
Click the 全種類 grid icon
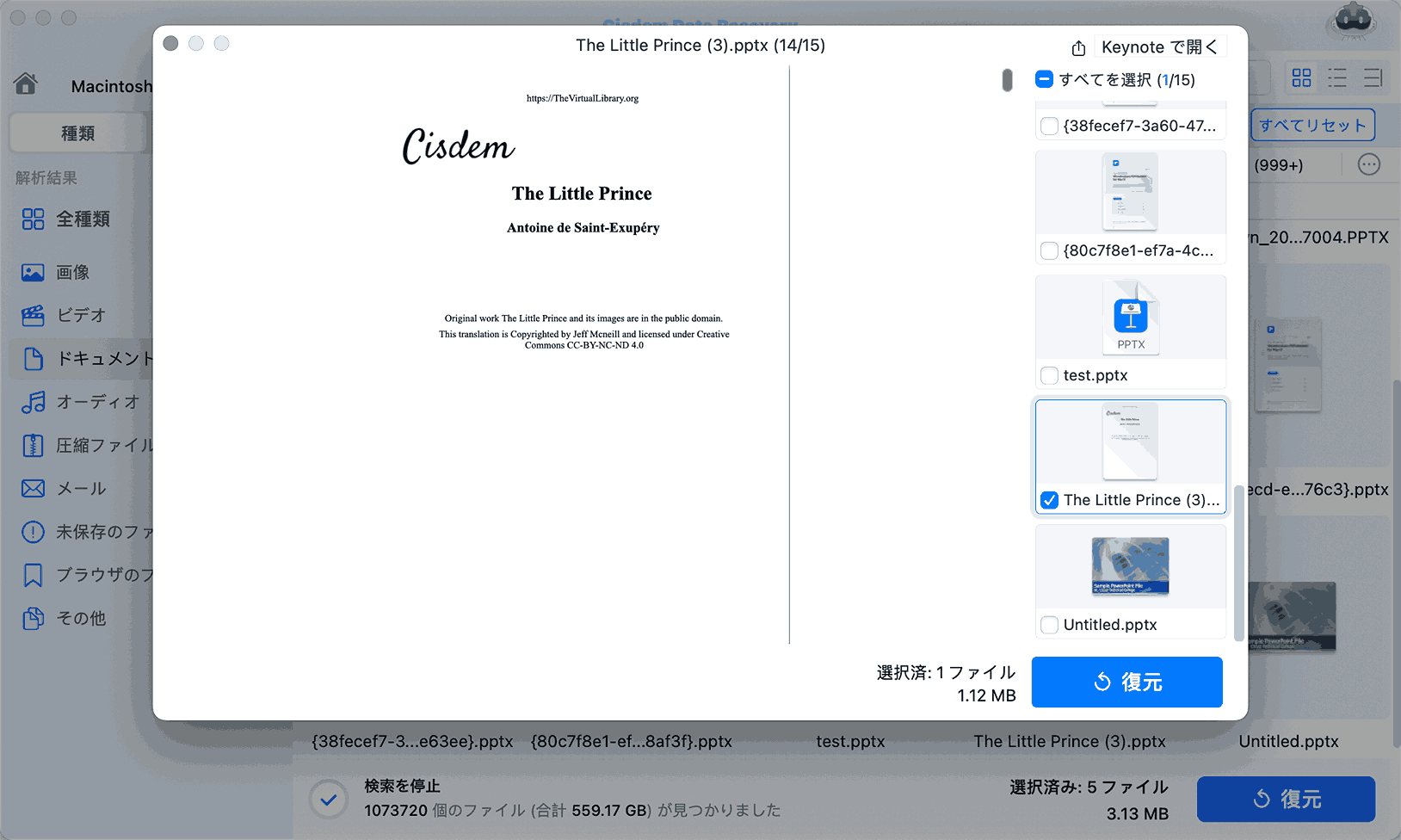click(33, 219)
